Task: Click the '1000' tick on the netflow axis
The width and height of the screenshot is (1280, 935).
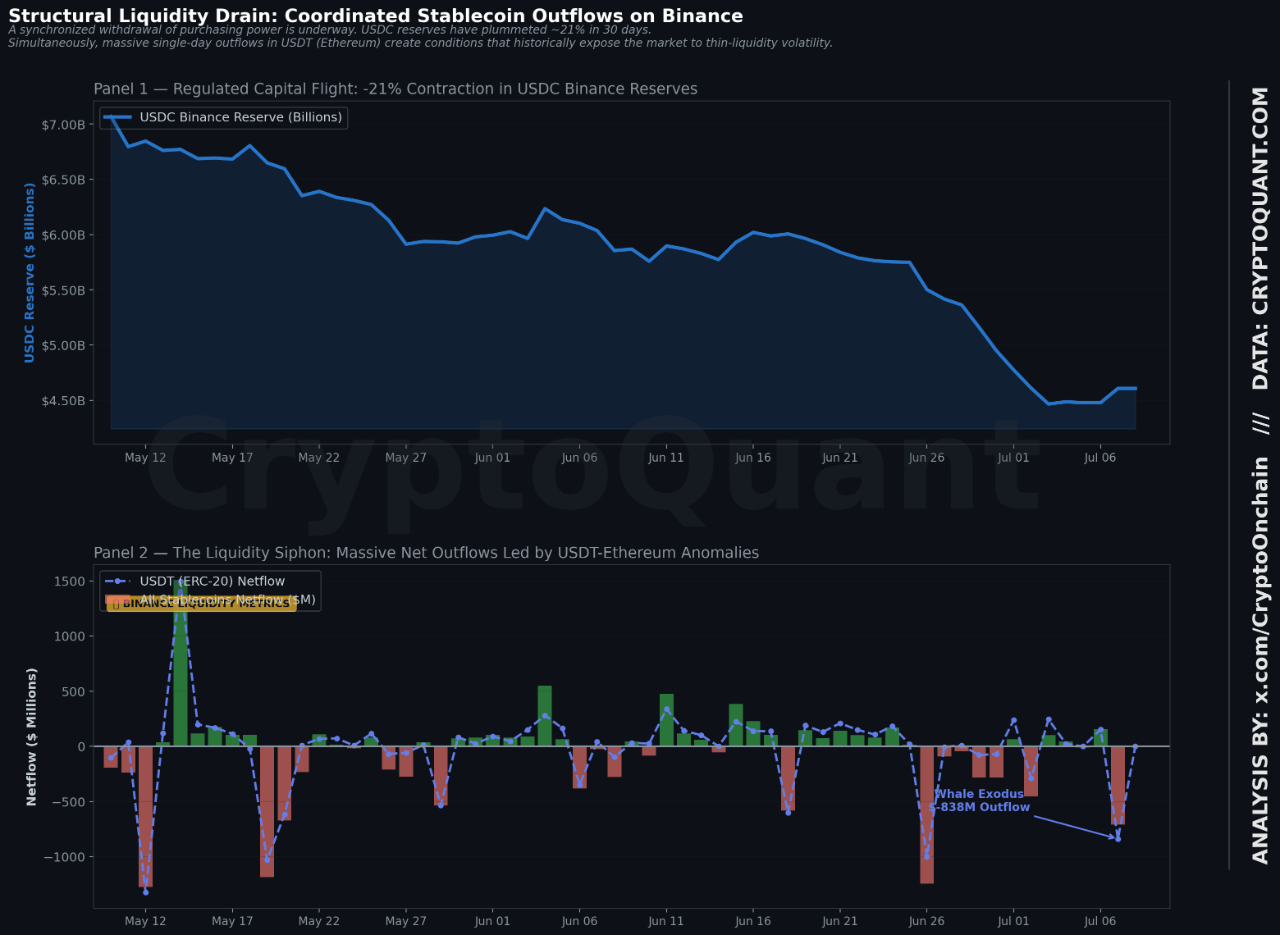Action: 71,636
